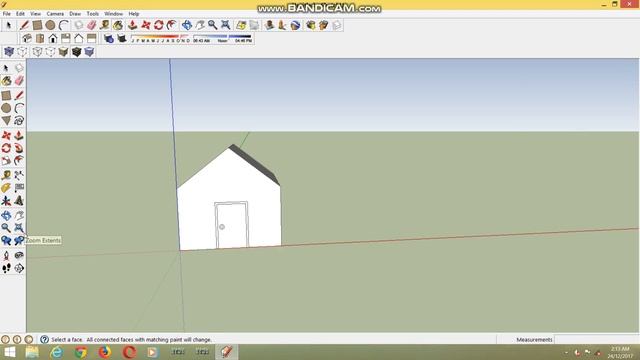Activate the Arc tool in top toolbar
The image size is (640, 360).
coord(63,25)
